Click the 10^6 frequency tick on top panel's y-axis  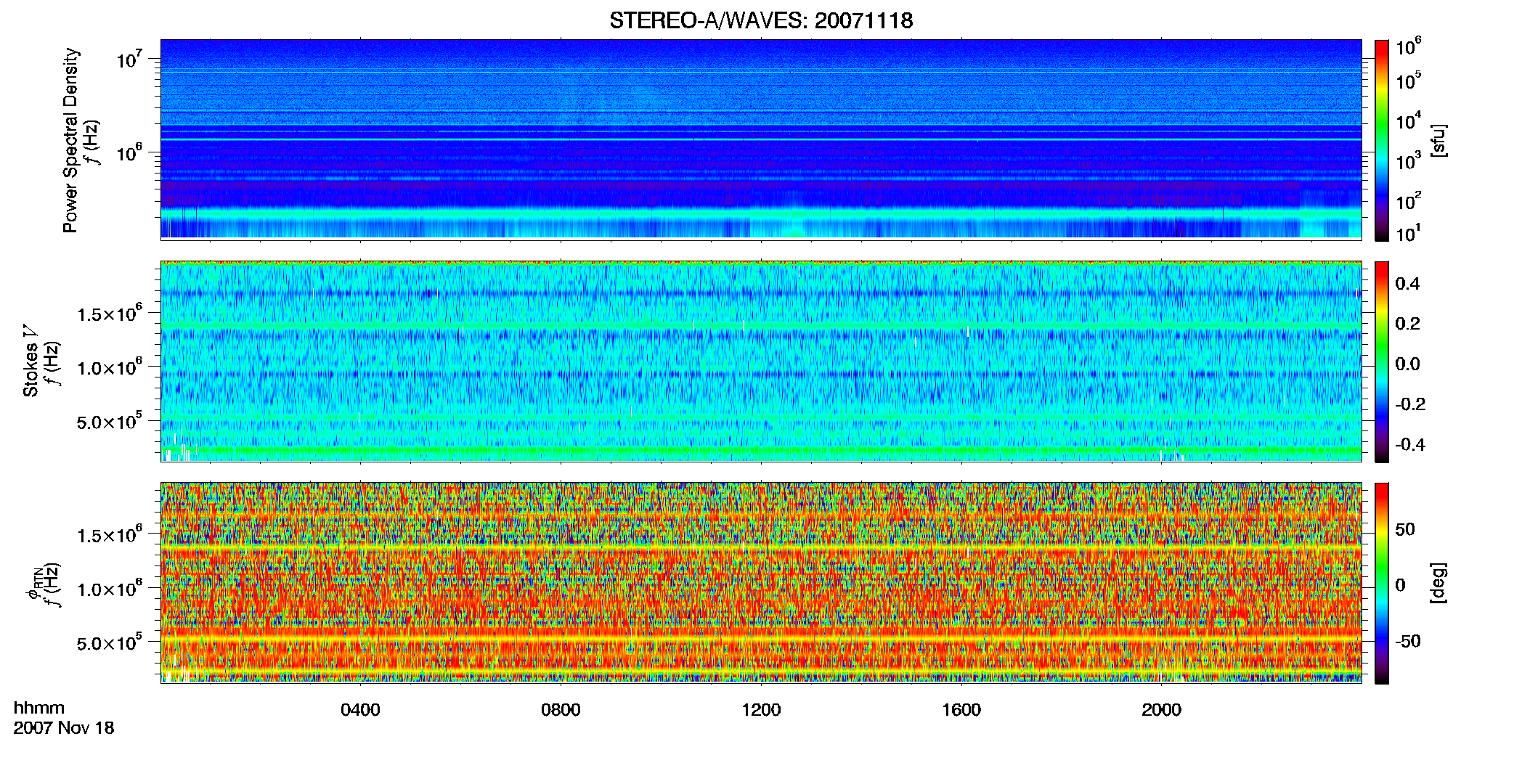[129, 152]
